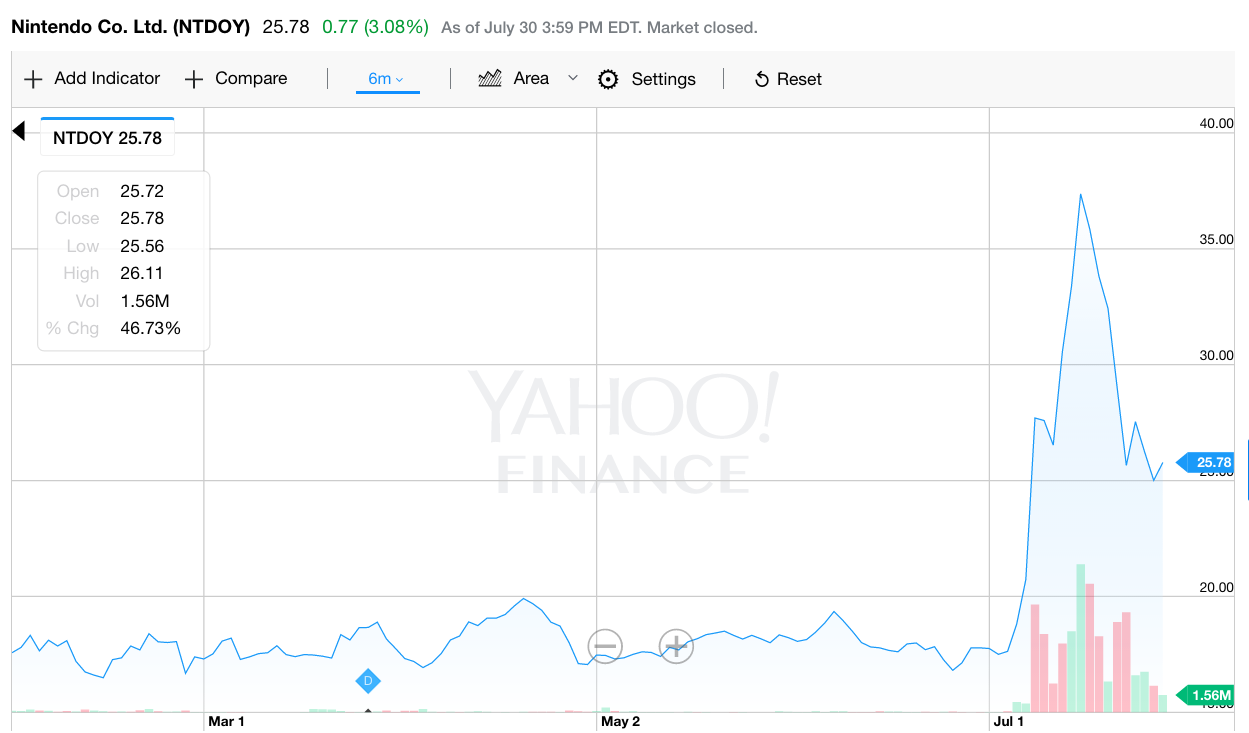This screenshot has height=733, width=1249.
Task: Click the plus icon beside Compare
Action: [x=194, y=79]
